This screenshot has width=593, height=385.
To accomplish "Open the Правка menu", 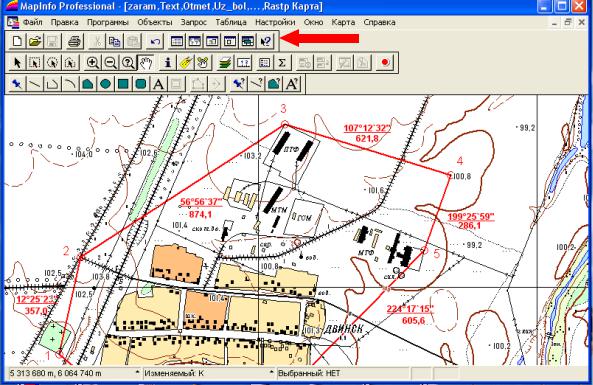I will point(65,22).
